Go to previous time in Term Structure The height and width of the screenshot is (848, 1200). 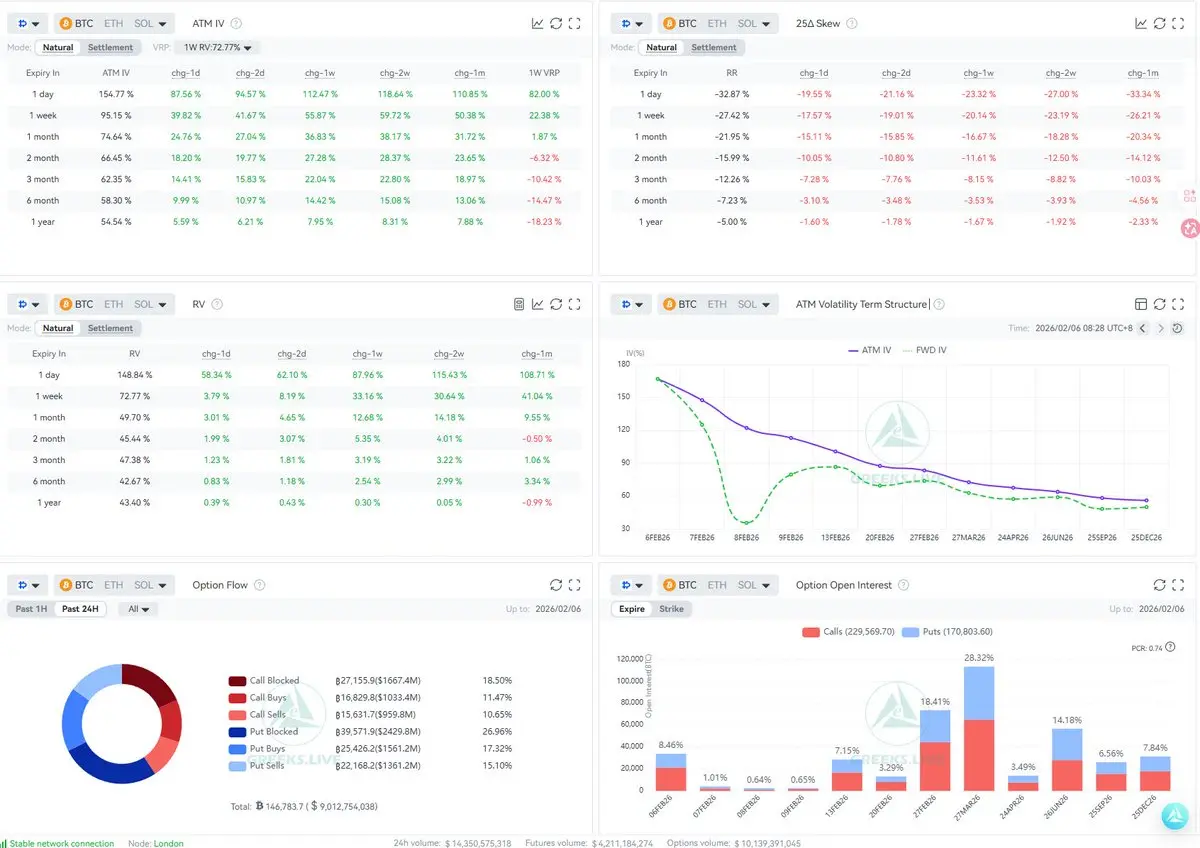1143,328
